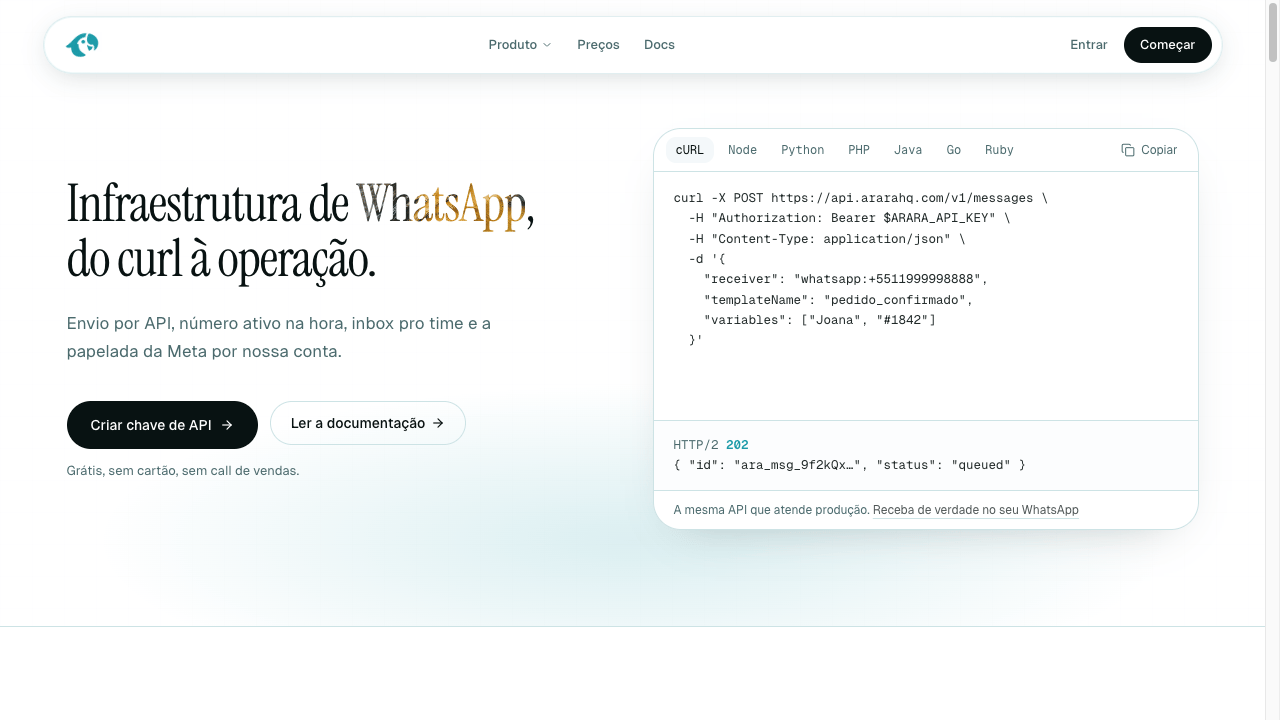Click the page vertical scrollbar thumb
This screenshot has height=720, width=1280.
(1273, 33)
